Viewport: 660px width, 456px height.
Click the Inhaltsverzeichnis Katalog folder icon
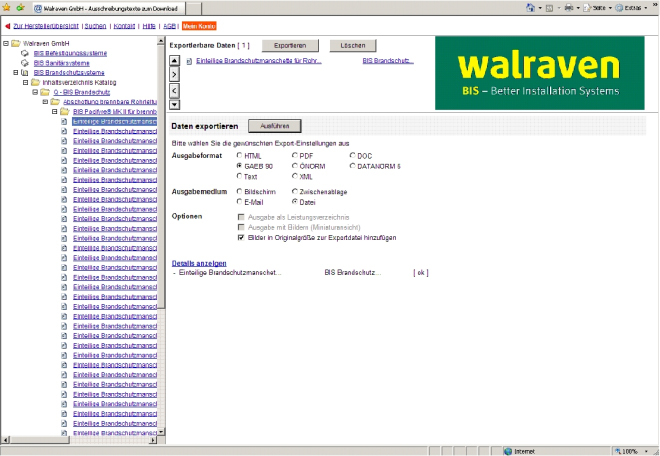click(x=35, y=82)
